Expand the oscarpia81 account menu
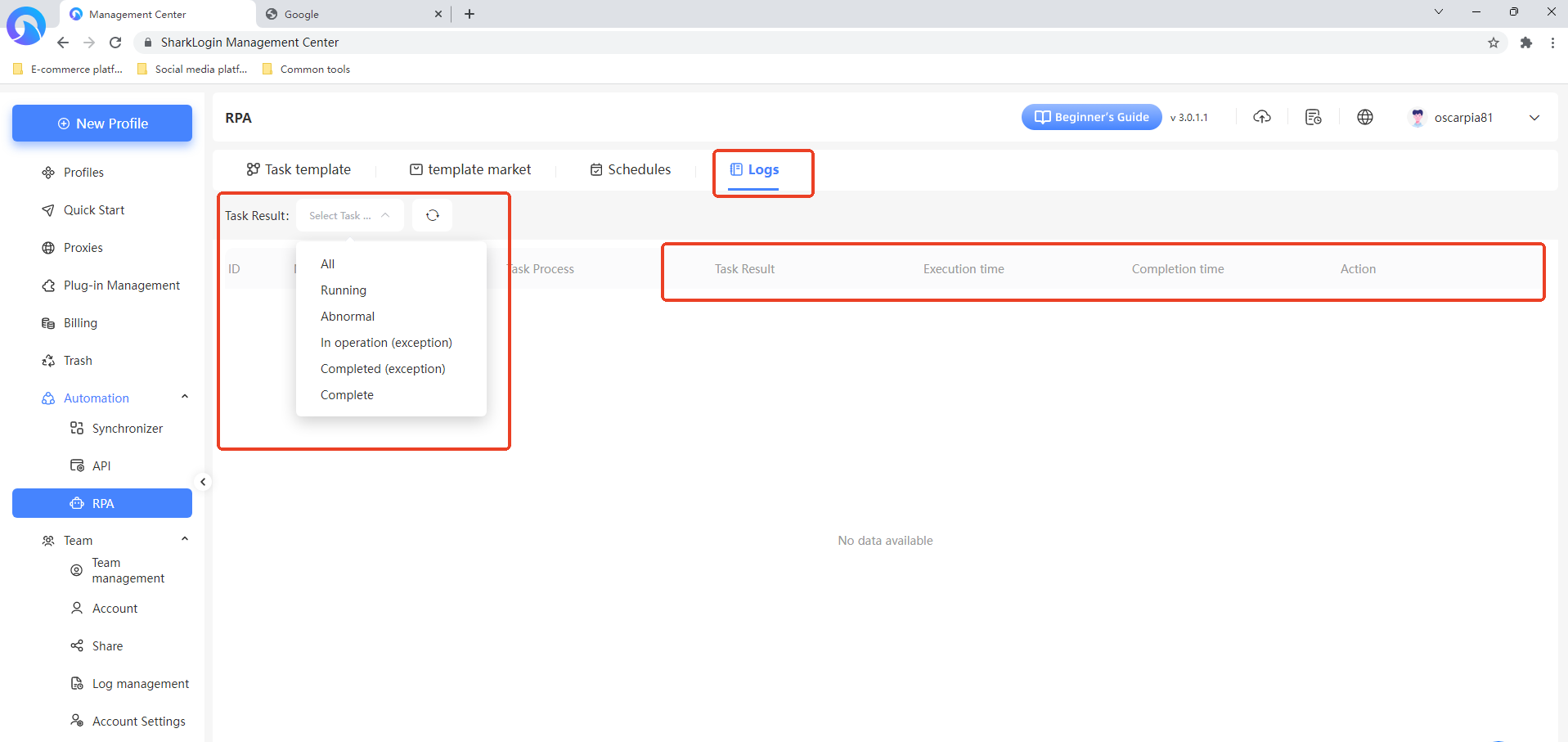The height and width of the screenshot is (742, 1568). click(1534, 118)
